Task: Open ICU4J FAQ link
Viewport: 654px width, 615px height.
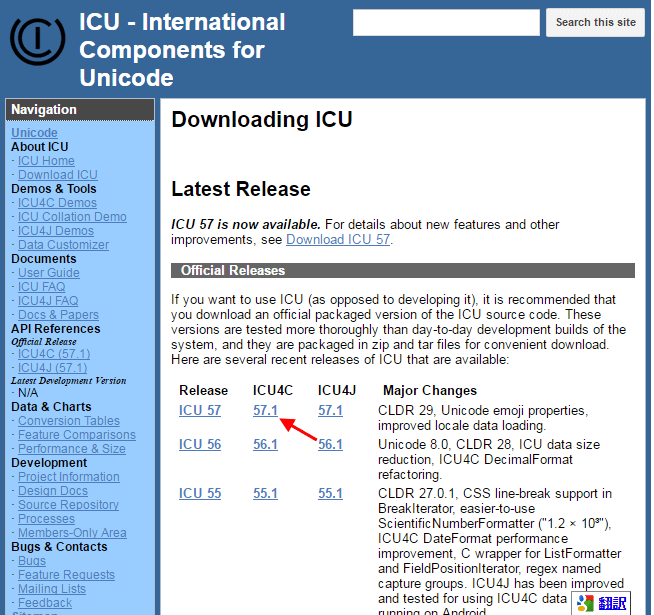Action: (48, 301)
